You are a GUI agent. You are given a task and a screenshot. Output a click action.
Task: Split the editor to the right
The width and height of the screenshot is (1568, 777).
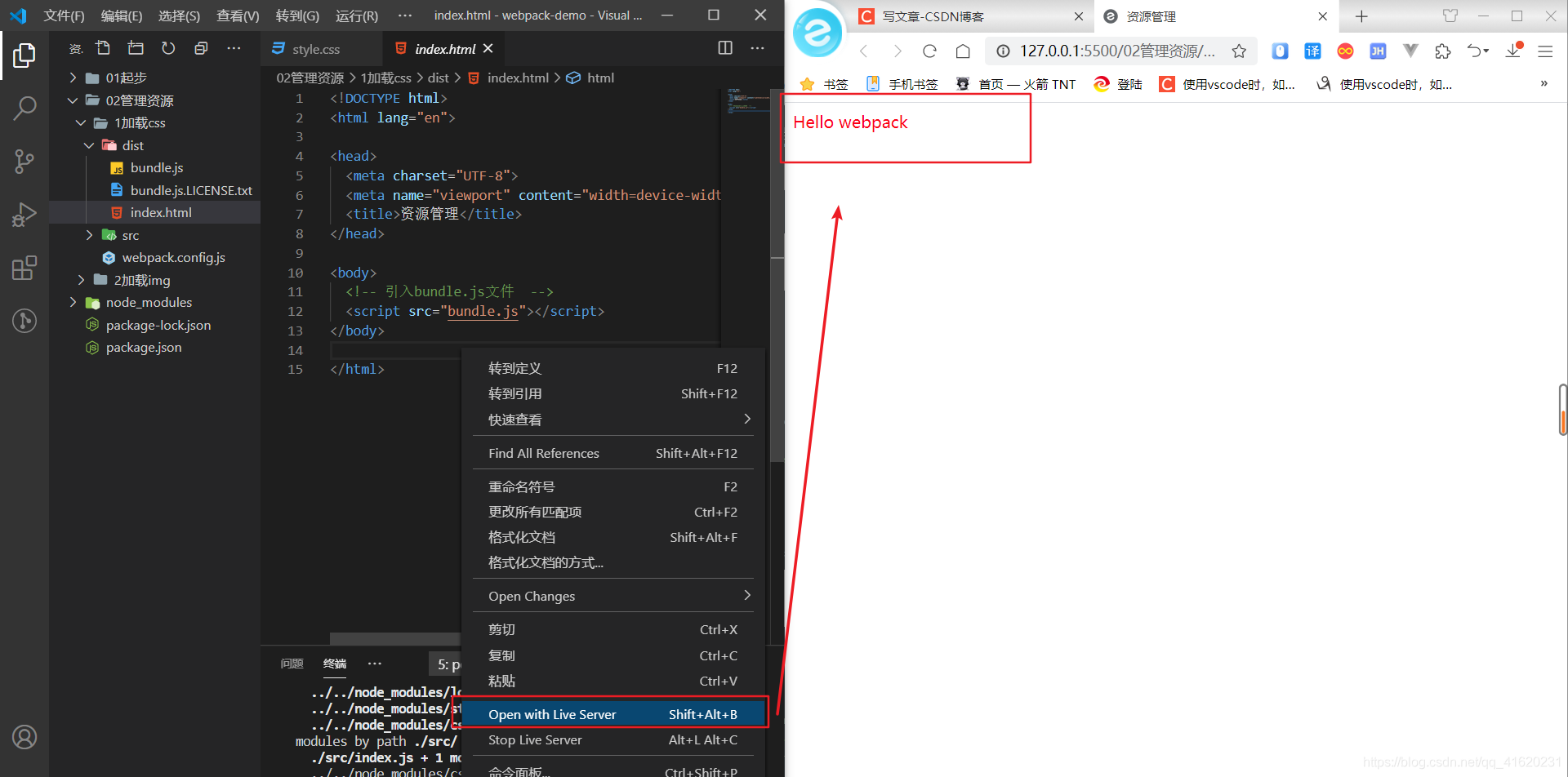coord(725,48)
